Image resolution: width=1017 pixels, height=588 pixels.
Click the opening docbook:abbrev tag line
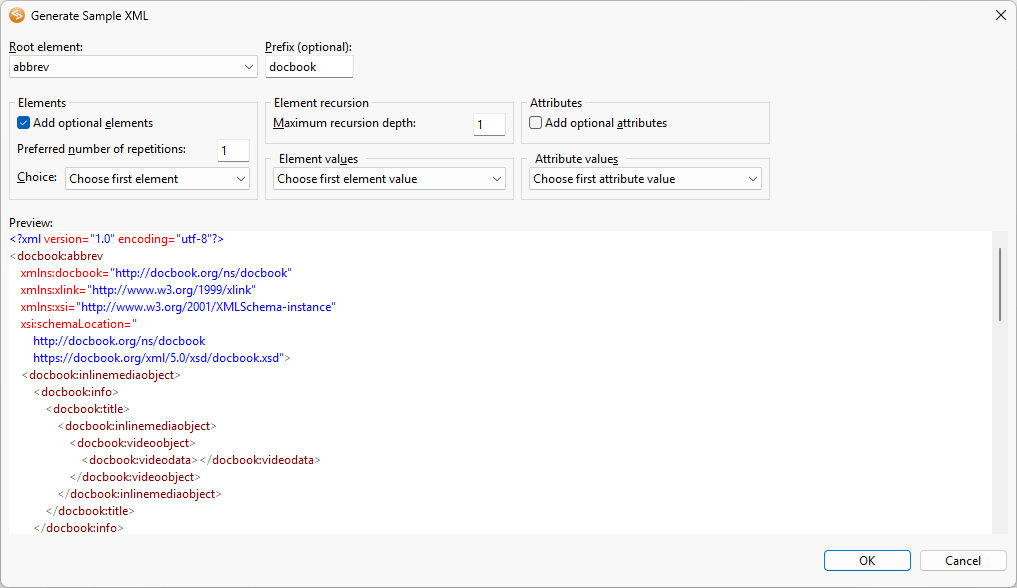pos(56,256)
